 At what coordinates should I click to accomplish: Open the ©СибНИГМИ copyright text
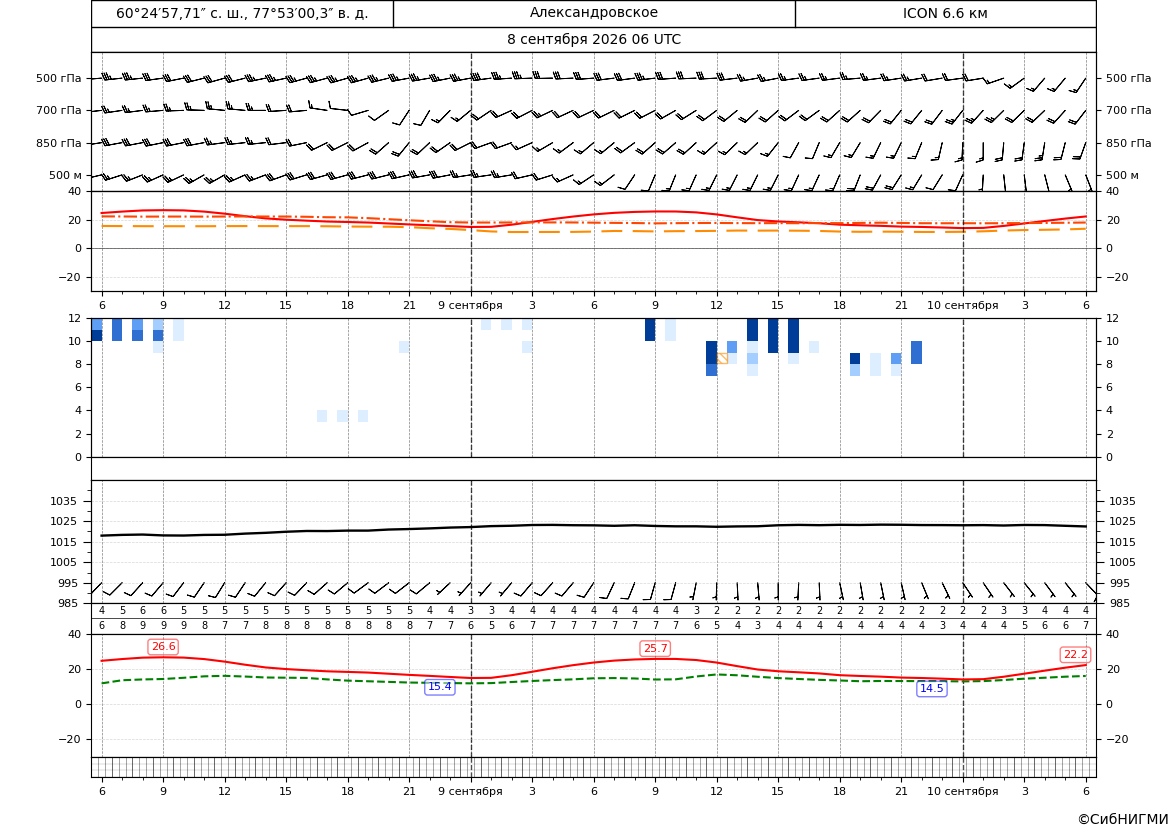pyautogui.click(x=1123, y=819)
